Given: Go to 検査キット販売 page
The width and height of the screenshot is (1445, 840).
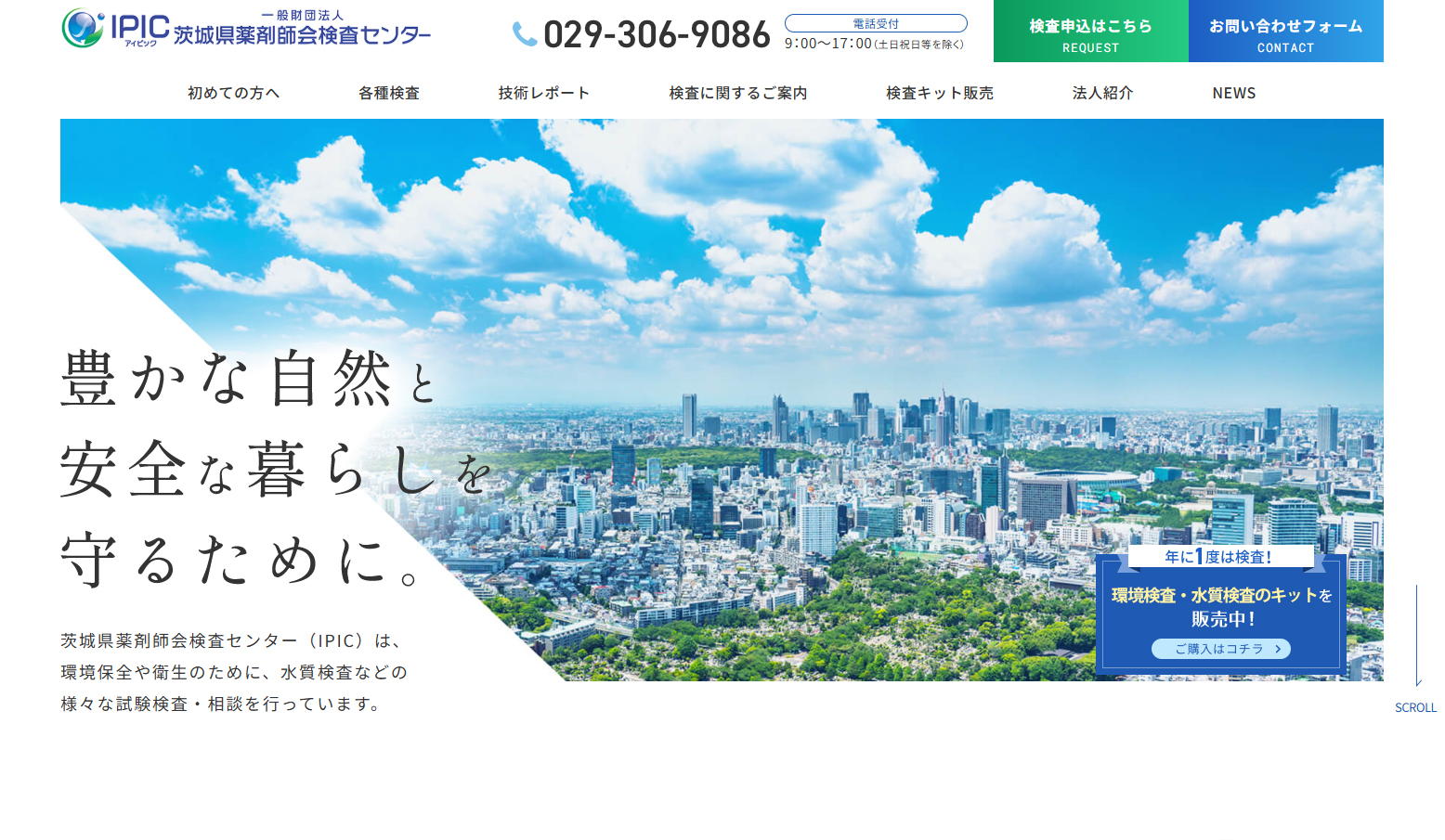Looking at the screenshot, I should click(940, 93).
